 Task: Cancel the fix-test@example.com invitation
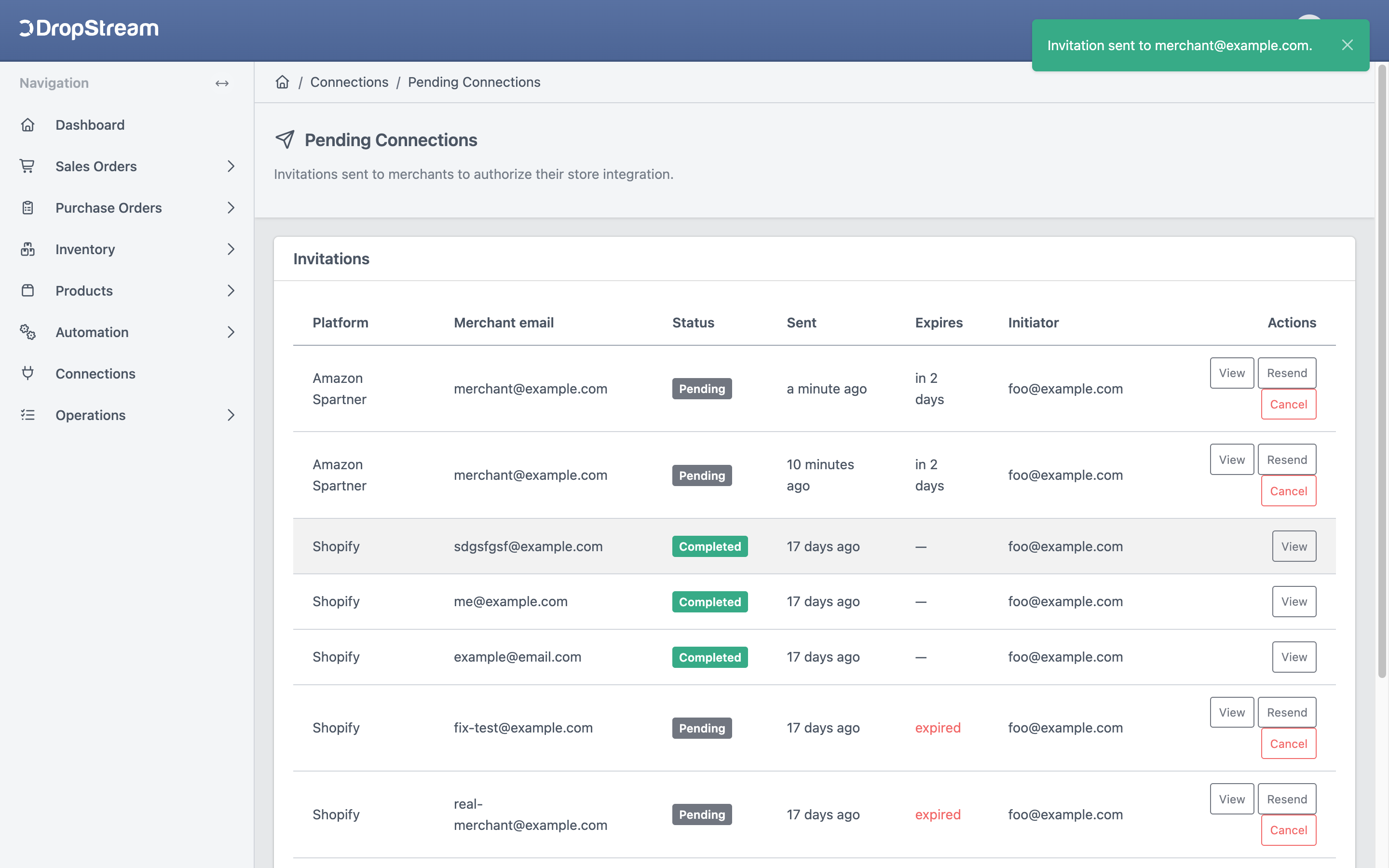(x=1288, y=744)
